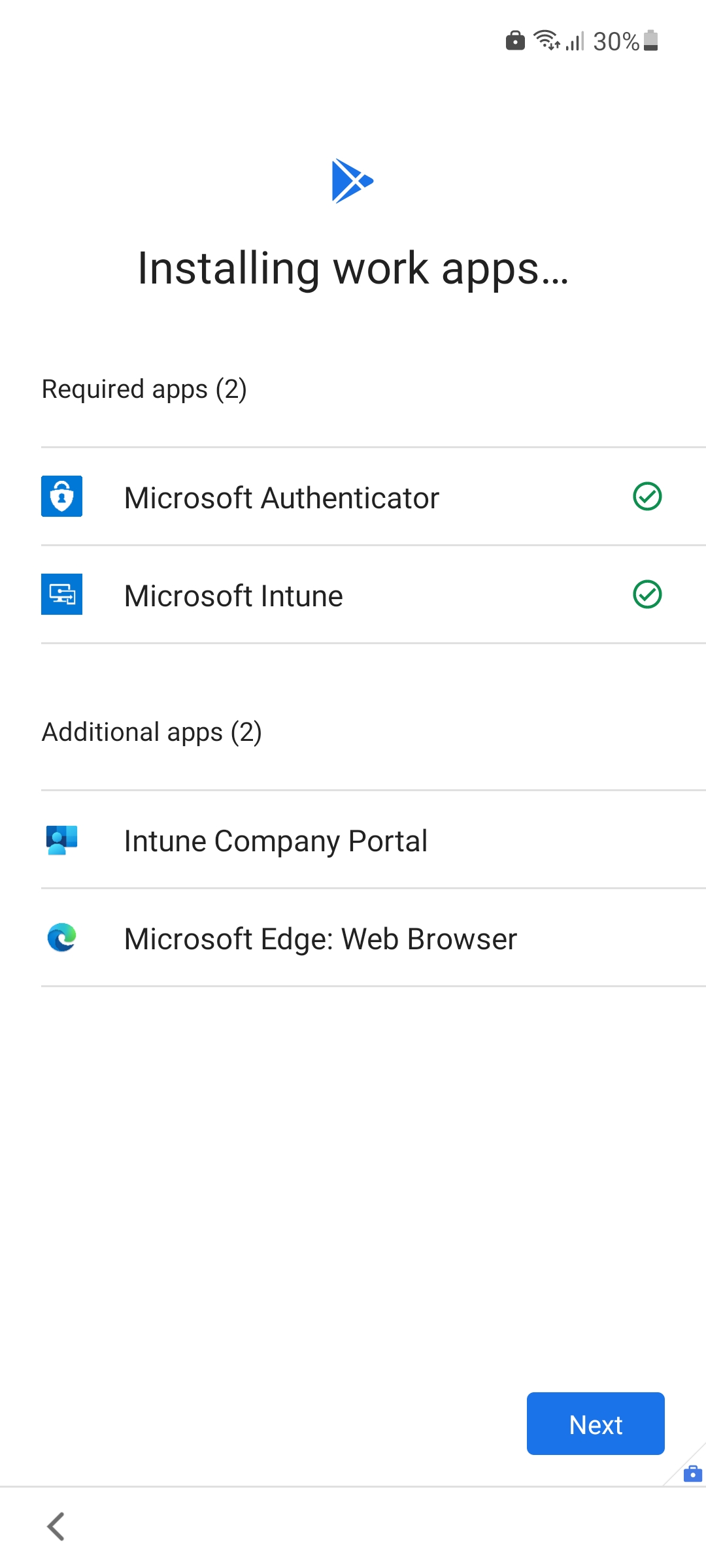Tap the lock icon in status bar
Viewport: 706px width, 1568px height.
(x=515, y=41)
